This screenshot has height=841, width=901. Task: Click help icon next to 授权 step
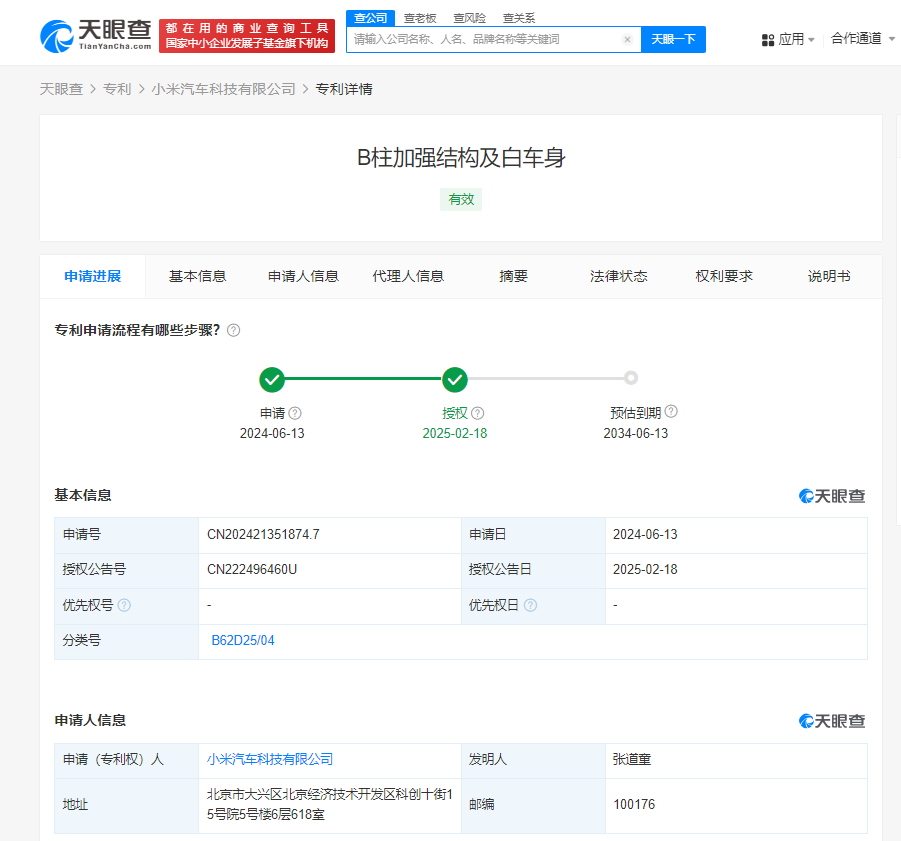click(x=478, y=413)
